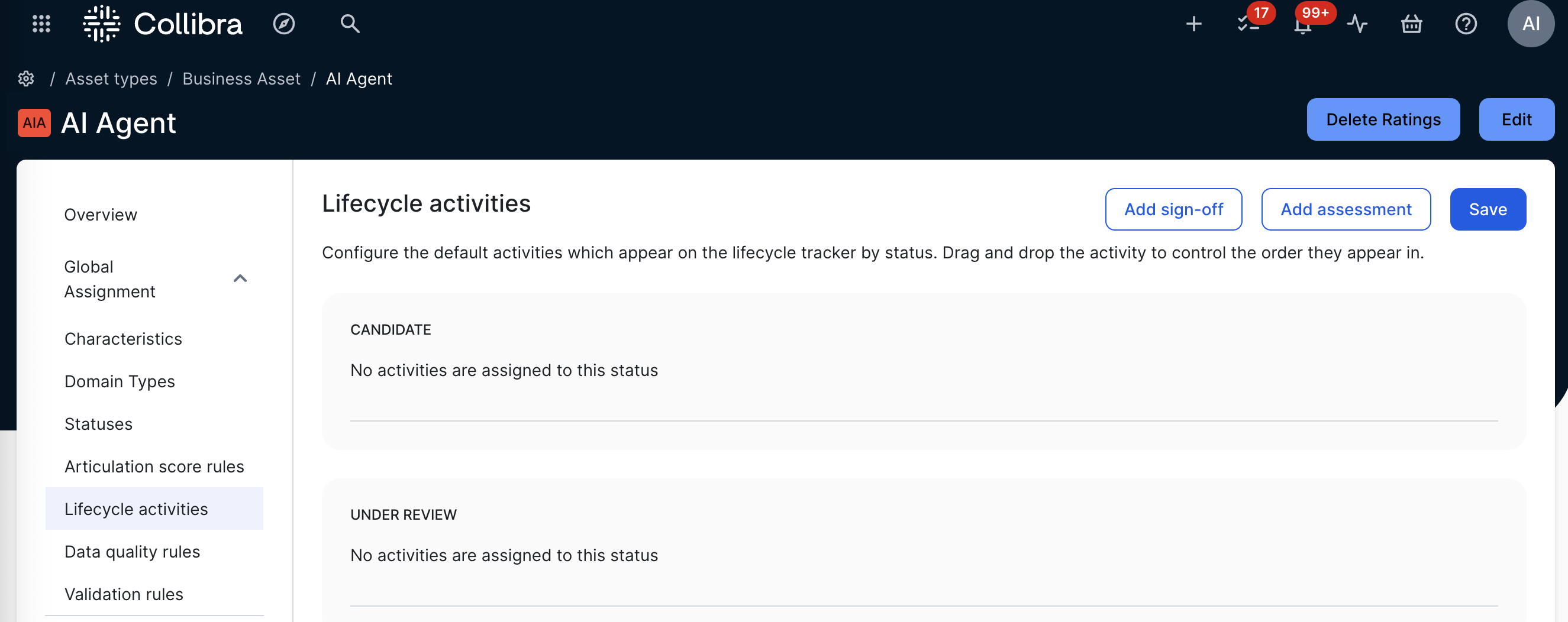Click the Add assessment button
The height and width of the screenshot is (622, 1568).
(x=1345, y=209)
